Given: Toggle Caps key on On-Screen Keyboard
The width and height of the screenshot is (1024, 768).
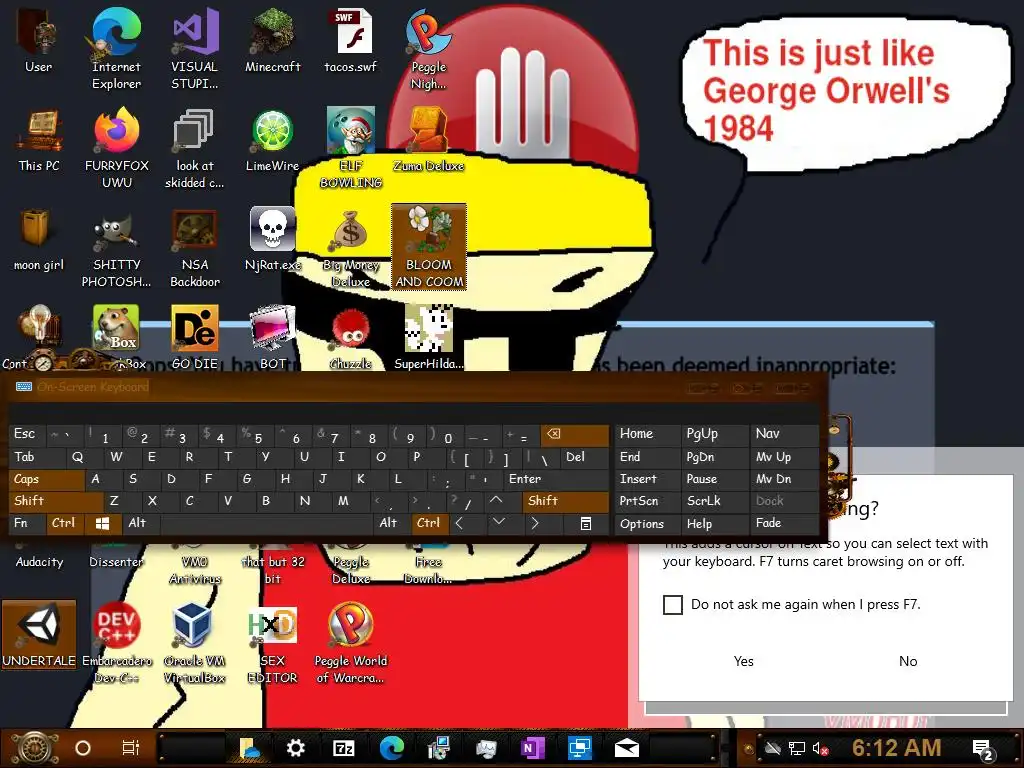Looking at the screenshot, I should [47, 479].
